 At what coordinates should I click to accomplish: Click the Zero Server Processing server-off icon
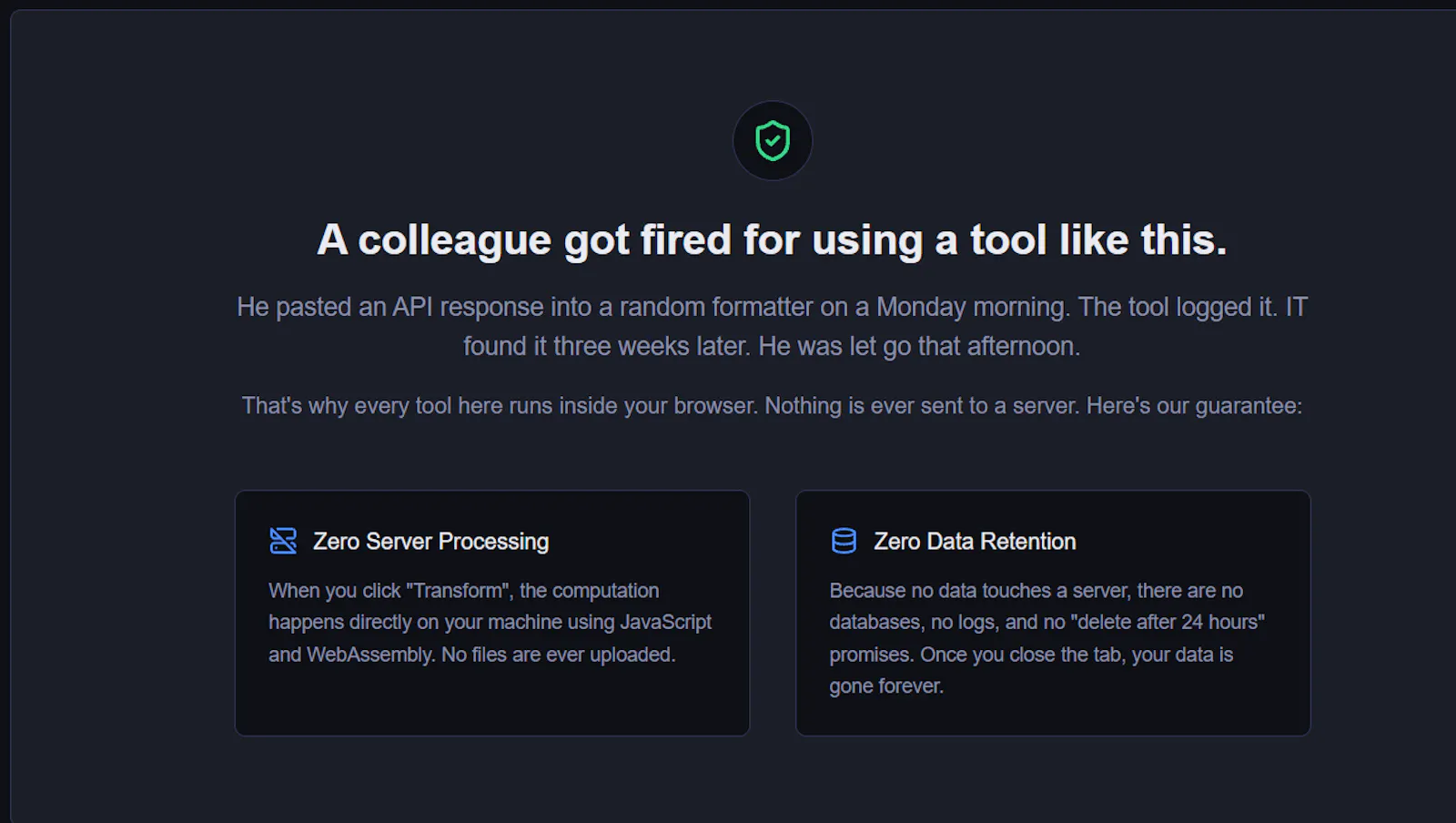coord(283,541)
